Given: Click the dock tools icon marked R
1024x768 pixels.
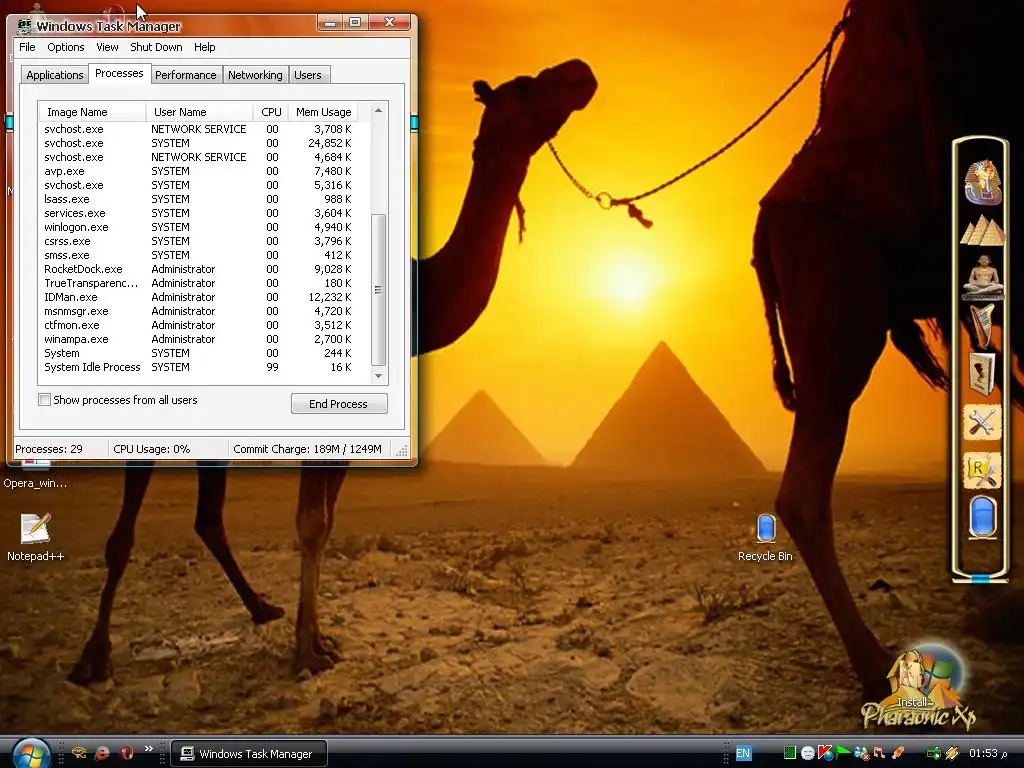Looking at the screenshot, I should coord(982,471).
